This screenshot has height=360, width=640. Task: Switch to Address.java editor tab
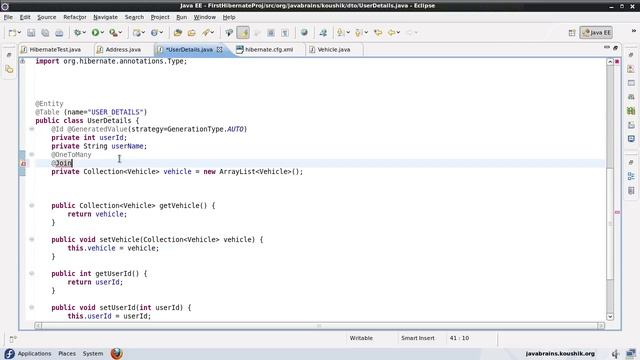click(x=119, y=49)
